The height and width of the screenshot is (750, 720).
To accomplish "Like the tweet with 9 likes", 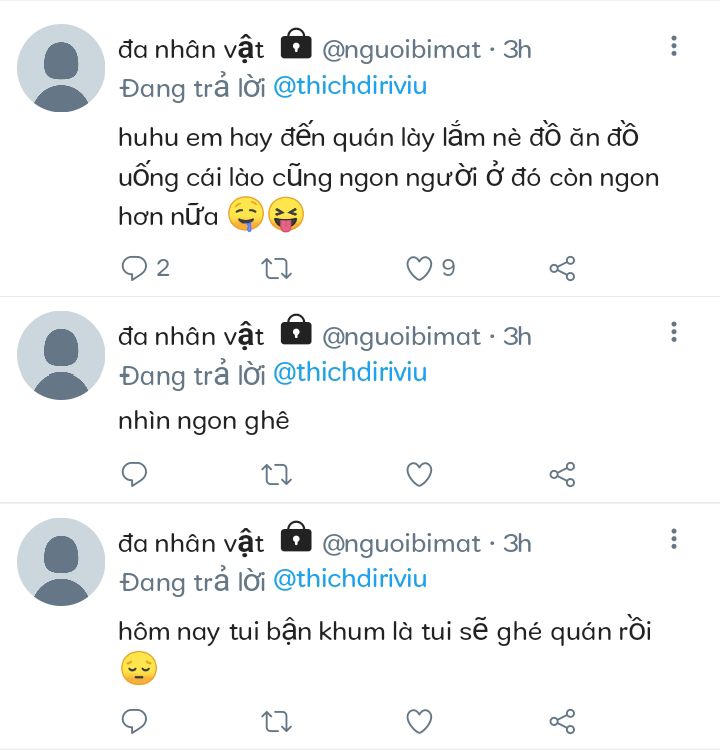I will [419, 268].
